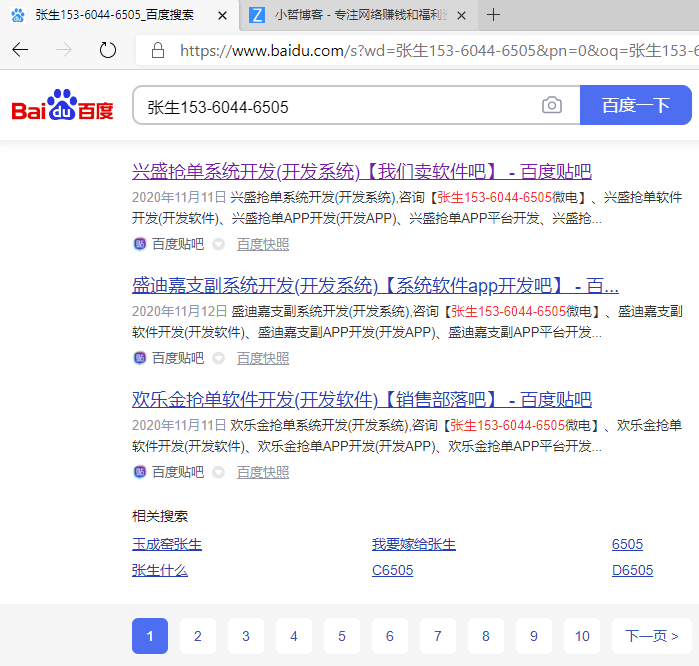Image resolution: width=699 pixels, height=666 pixels.
Task: Open the 欢乐金抢单软件开发 result link
Action: click(x=362, y=400)
